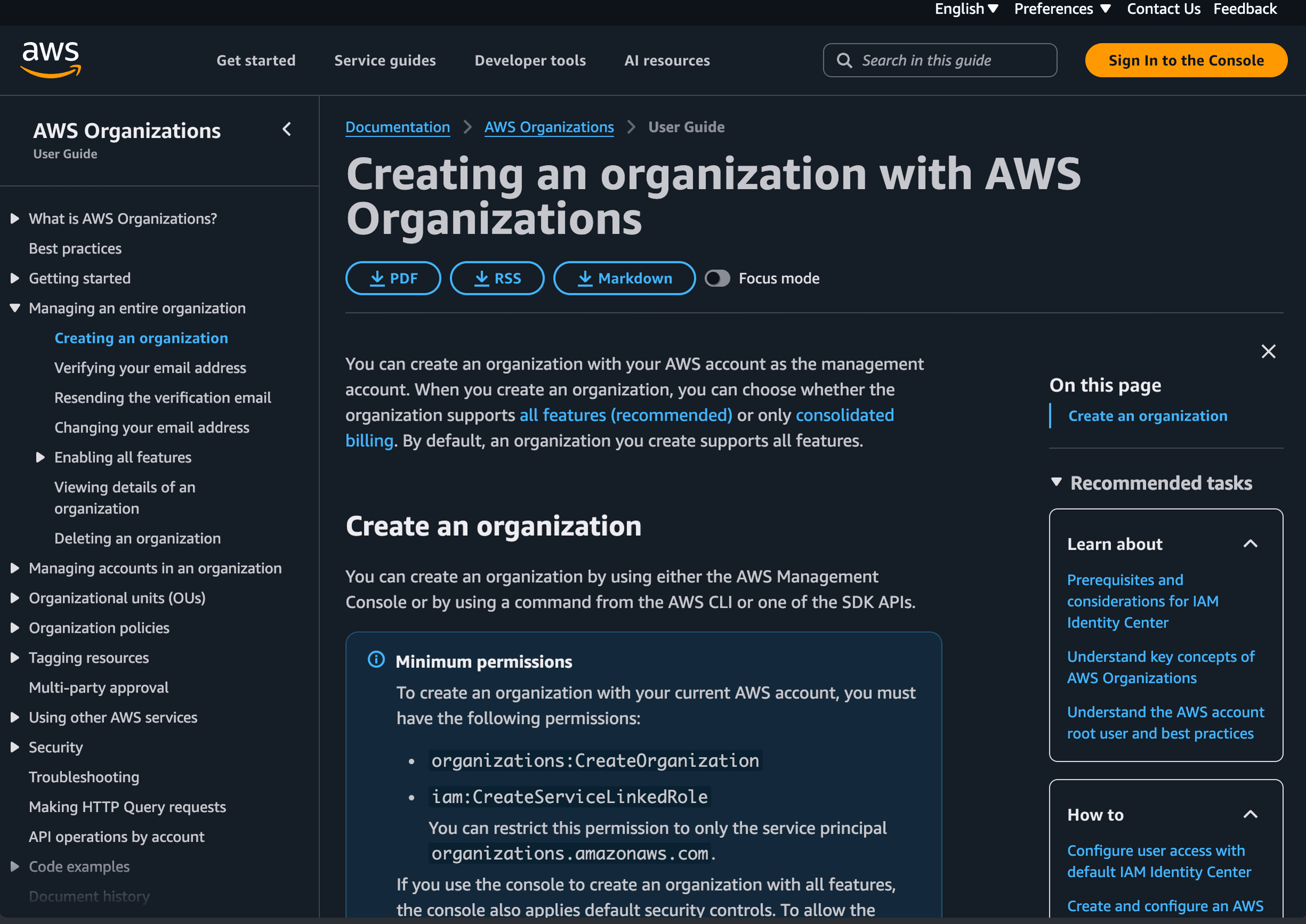Open Resending the verification email page
This screenshot has width=1306, height=924.
(x=163, y=397)
